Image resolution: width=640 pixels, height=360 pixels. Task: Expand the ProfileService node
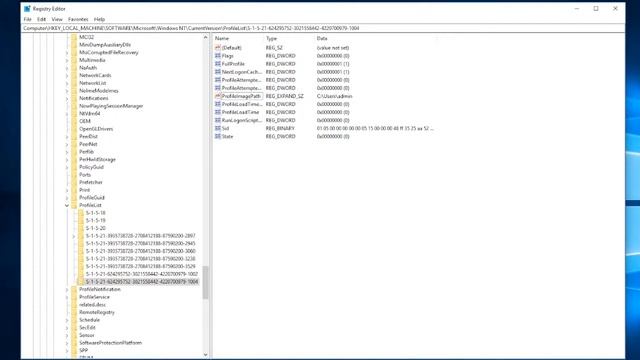click(67, 297)
